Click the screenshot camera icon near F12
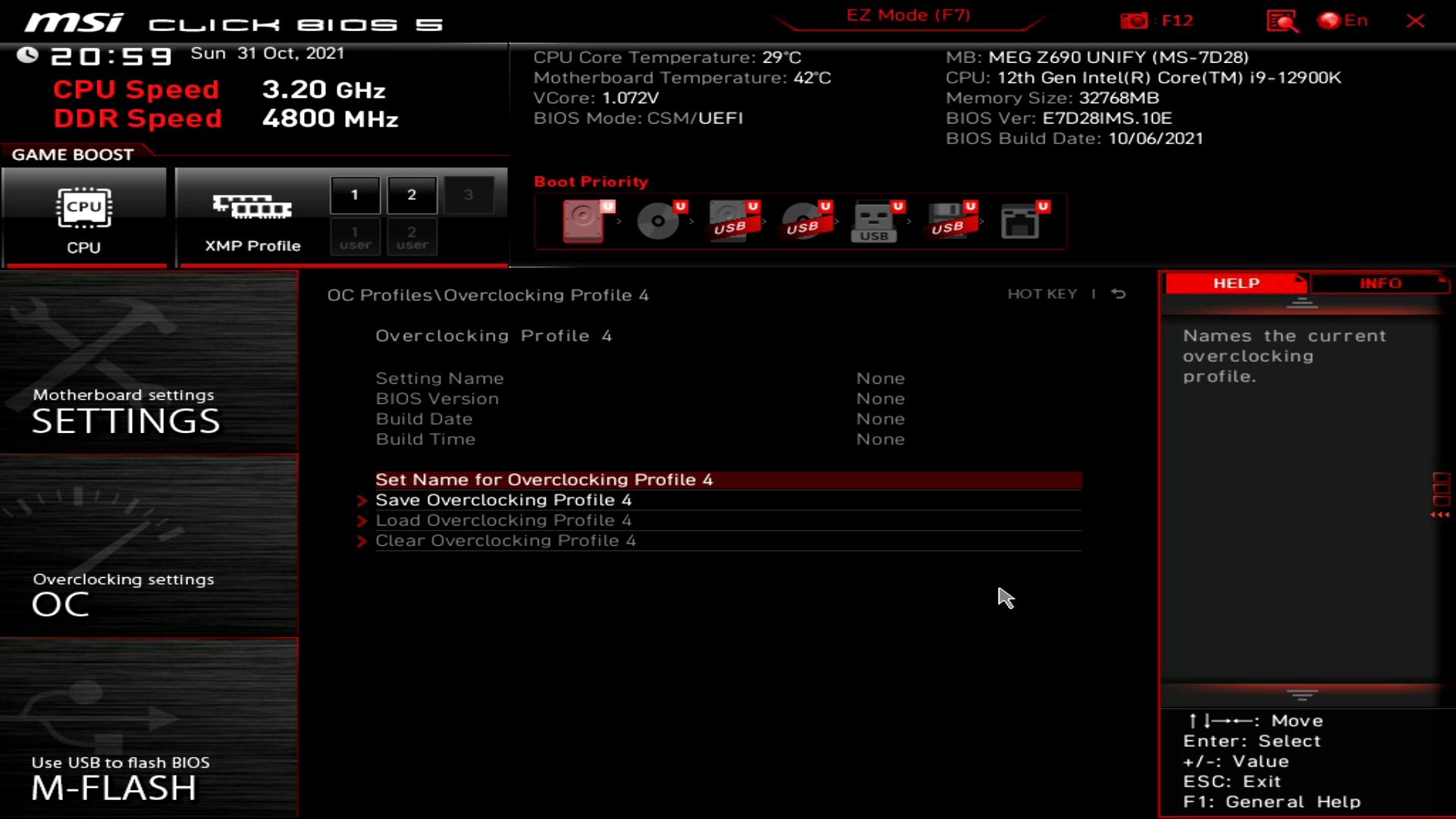Image resolution: width=1456 pixels, height=819 pixels. tap(1134, 20)
